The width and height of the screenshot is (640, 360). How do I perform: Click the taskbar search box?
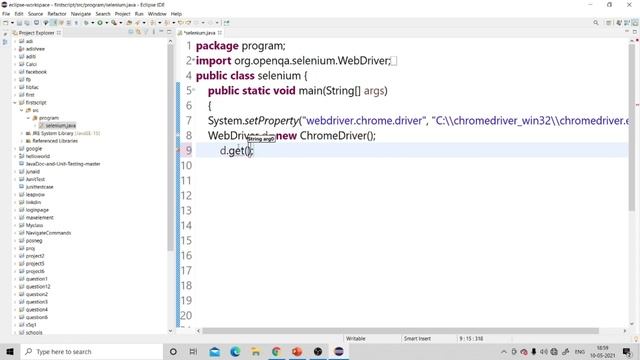tap(91, 351)
